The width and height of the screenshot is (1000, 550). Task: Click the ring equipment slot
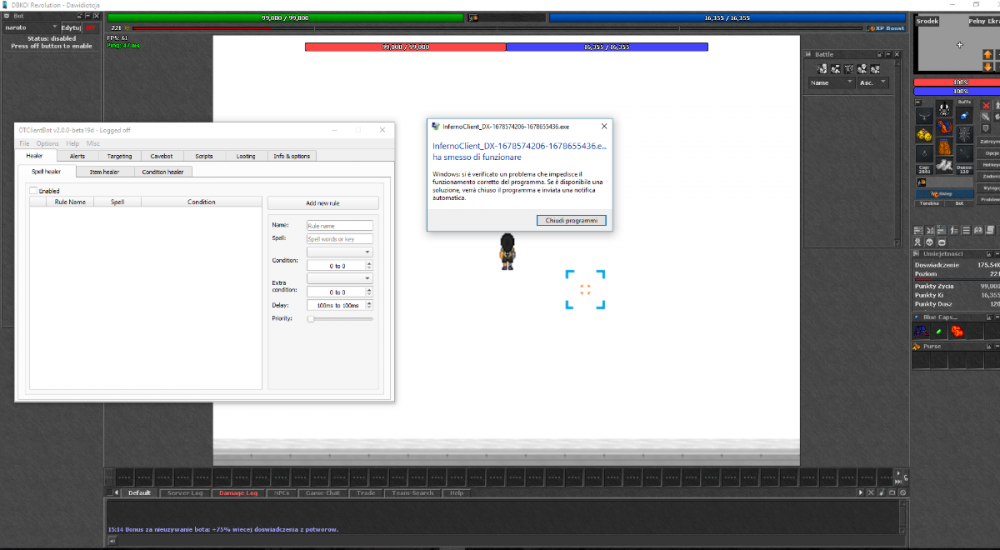(x=924, y=154)
